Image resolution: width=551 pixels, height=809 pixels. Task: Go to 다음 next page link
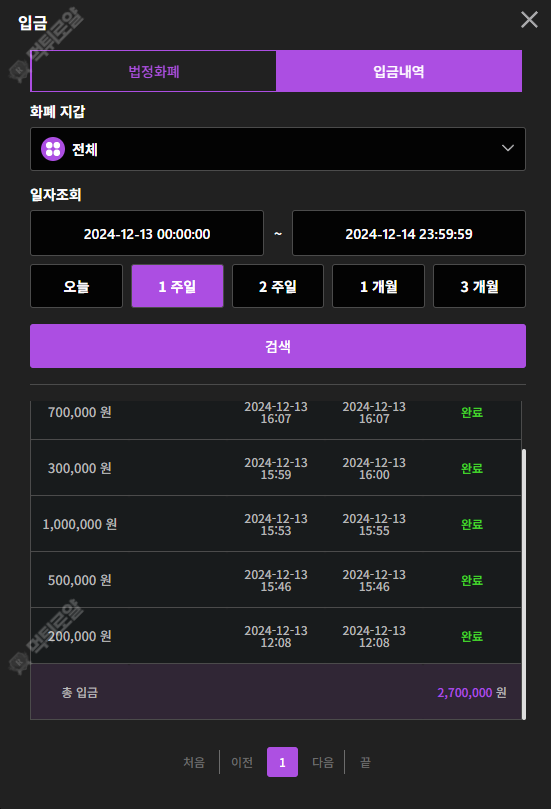tap(323, 762)
